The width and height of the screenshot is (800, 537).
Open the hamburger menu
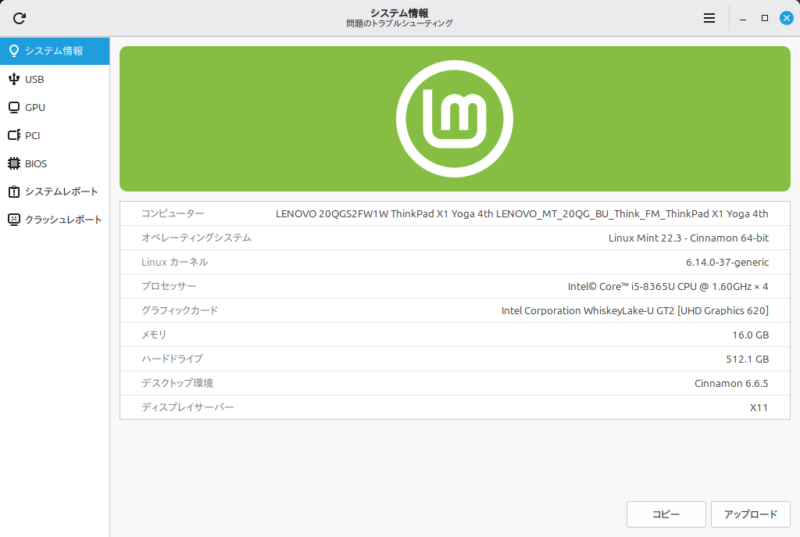coord(709,18)
